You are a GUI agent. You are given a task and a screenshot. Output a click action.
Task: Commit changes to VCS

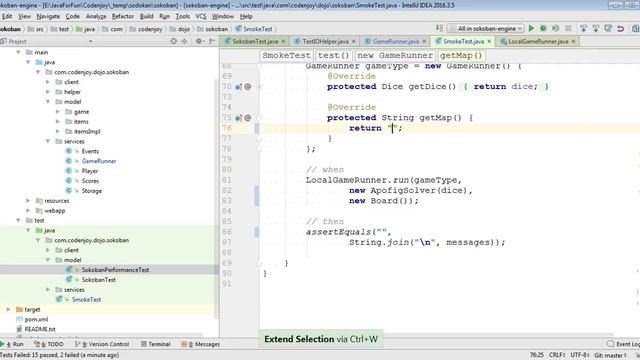point(596,28)
